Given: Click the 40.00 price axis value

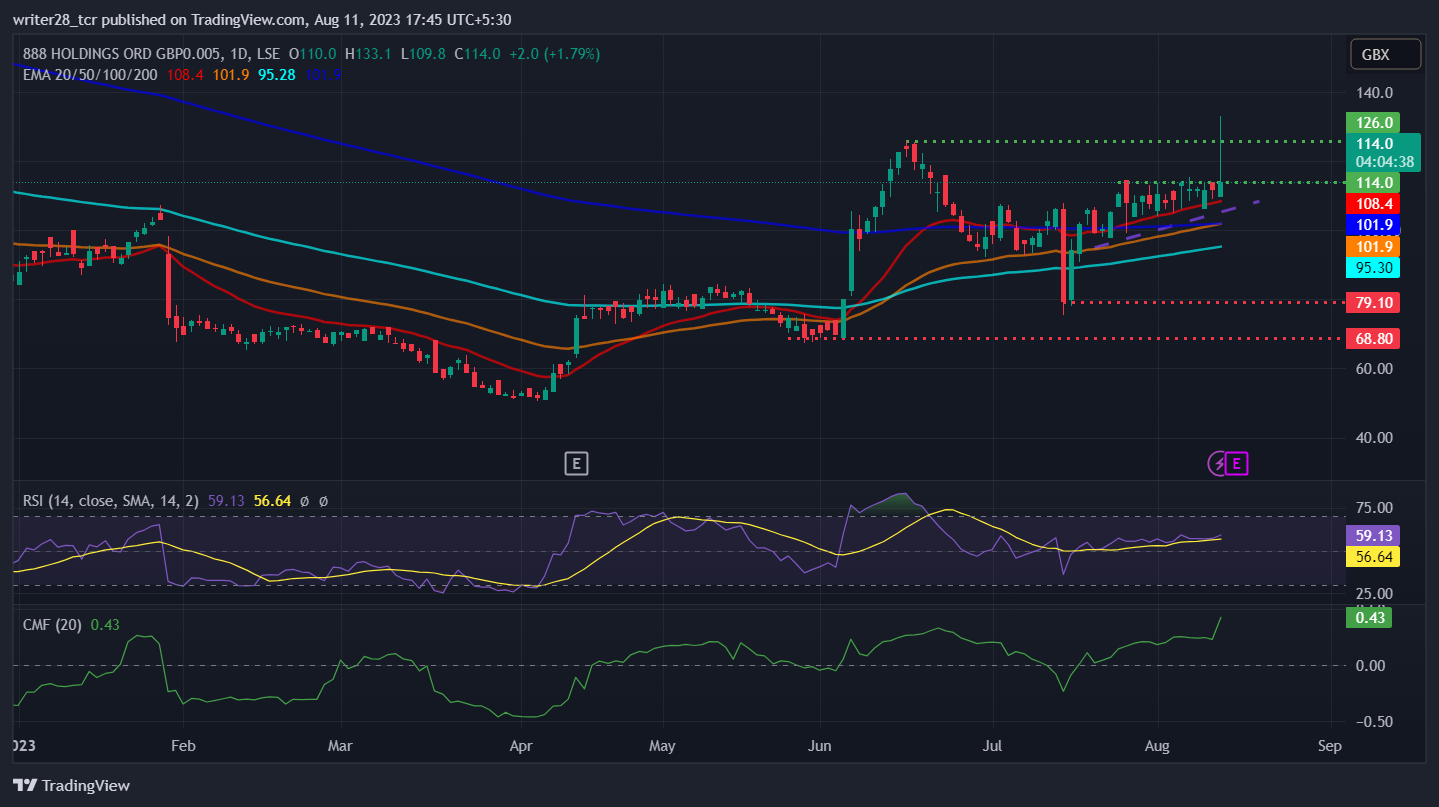Looking at the screenshot, I should (x=1375, y=437).
